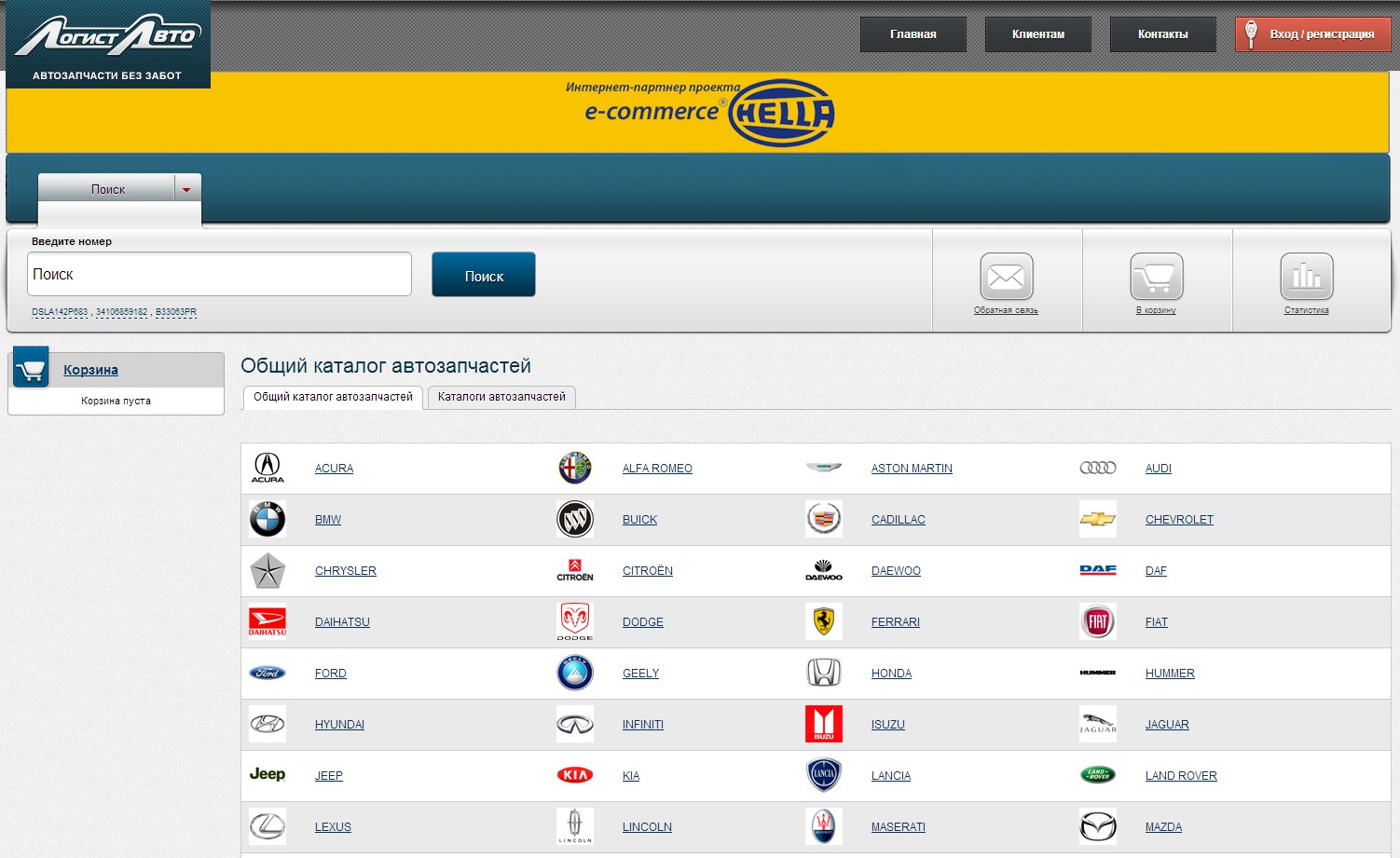Open the LEXUS catalog link
The height and width of the screenshot is (858, 1400).
point(333,827)
